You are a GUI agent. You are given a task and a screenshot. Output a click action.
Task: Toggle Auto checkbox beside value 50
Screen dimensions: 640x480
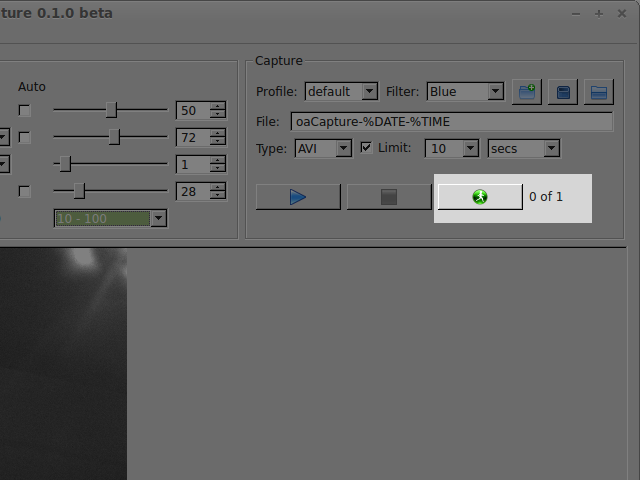point(24,110)
